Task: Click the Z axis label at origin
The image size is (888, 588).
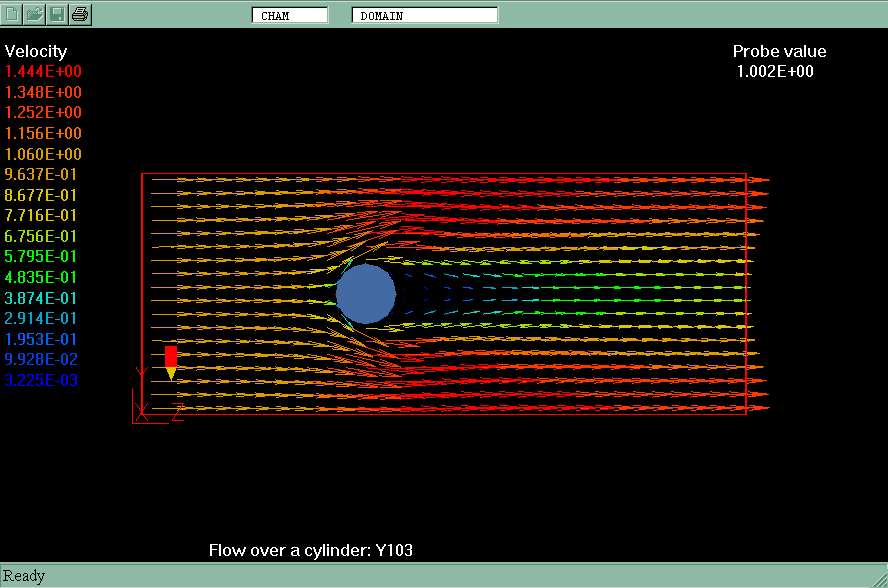Action: (178, 411)
